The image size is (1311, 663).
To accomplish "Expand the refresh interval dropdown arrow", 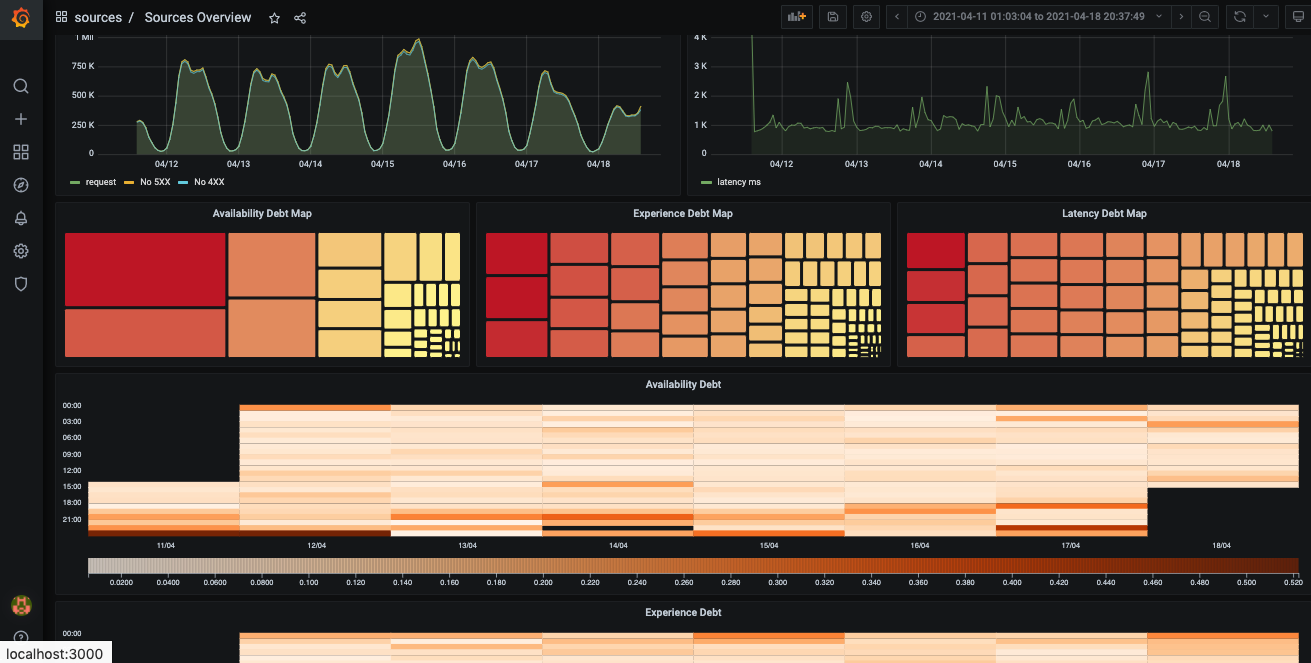I will point(1267,17).
